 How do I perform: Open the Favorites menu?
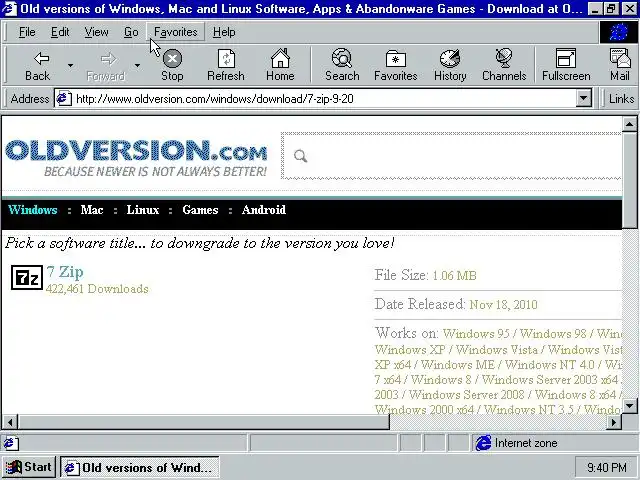[x=176, y=32]
